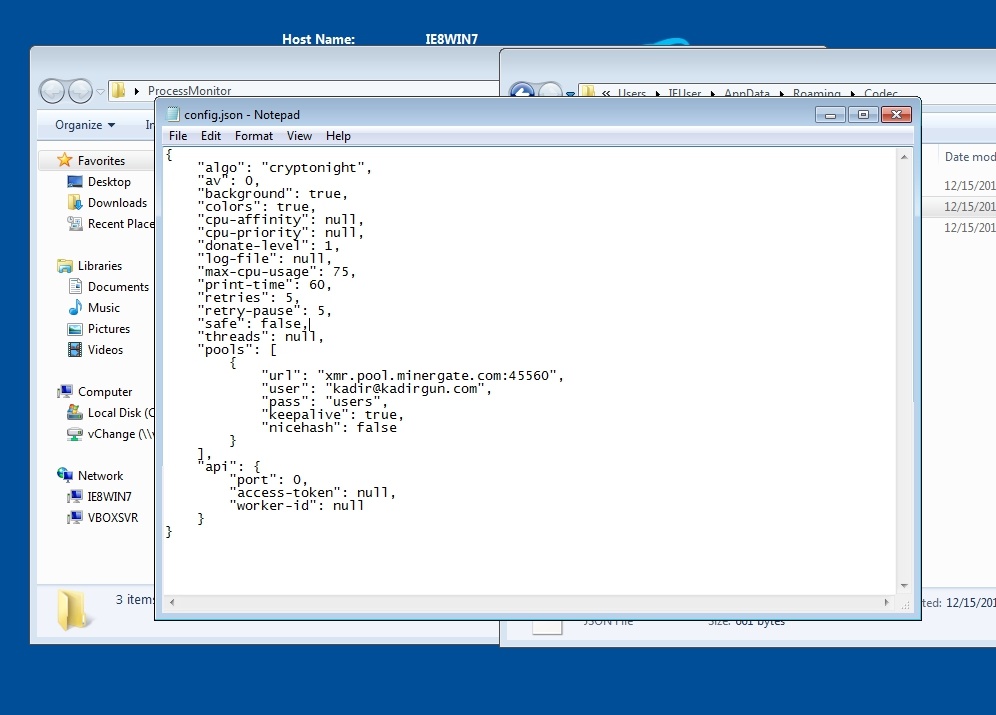
Task: Select the Documents library
Action: click(x=118, y=286)
